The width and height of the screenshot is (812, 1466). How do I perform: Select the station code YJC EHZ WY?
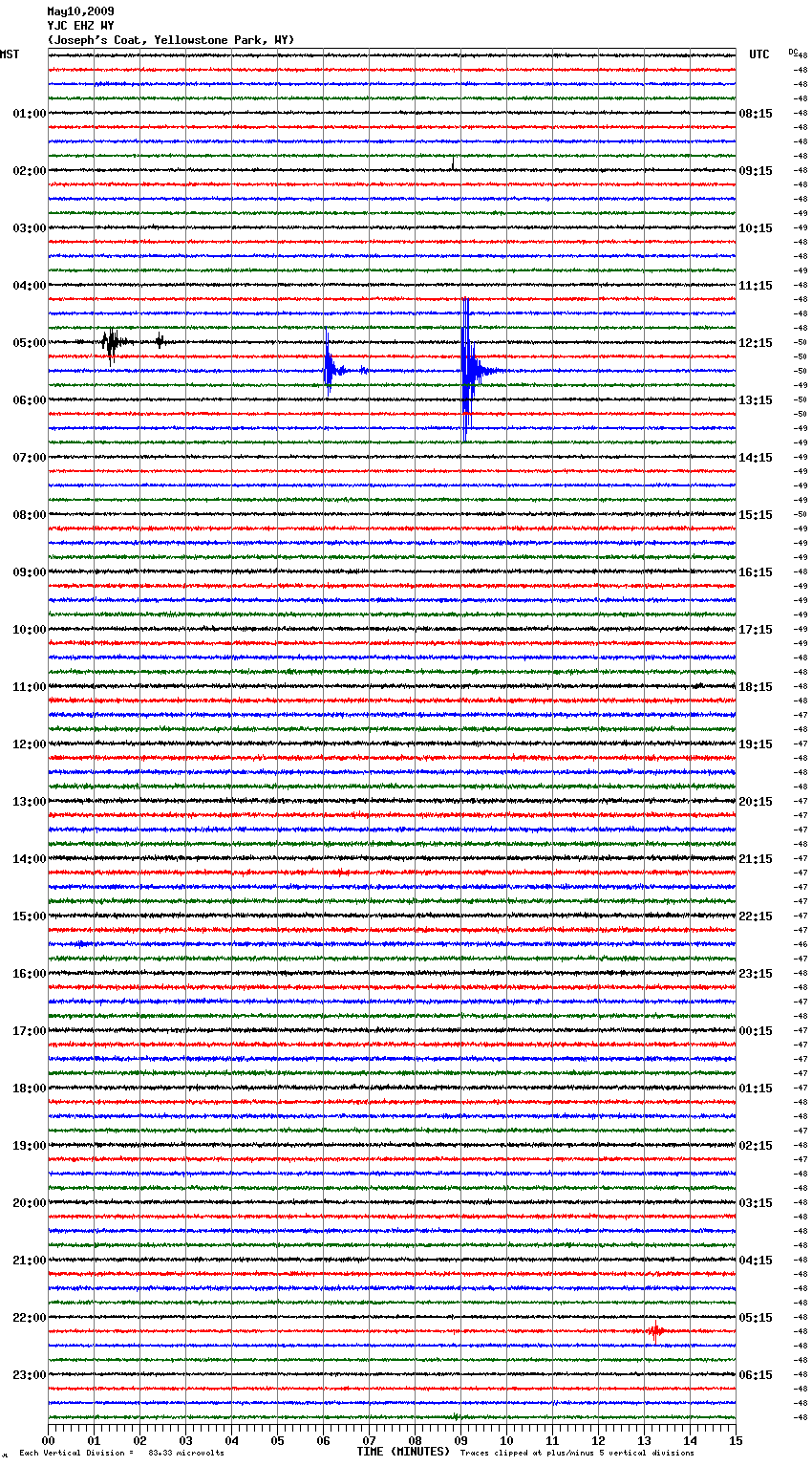click(80, 26)
